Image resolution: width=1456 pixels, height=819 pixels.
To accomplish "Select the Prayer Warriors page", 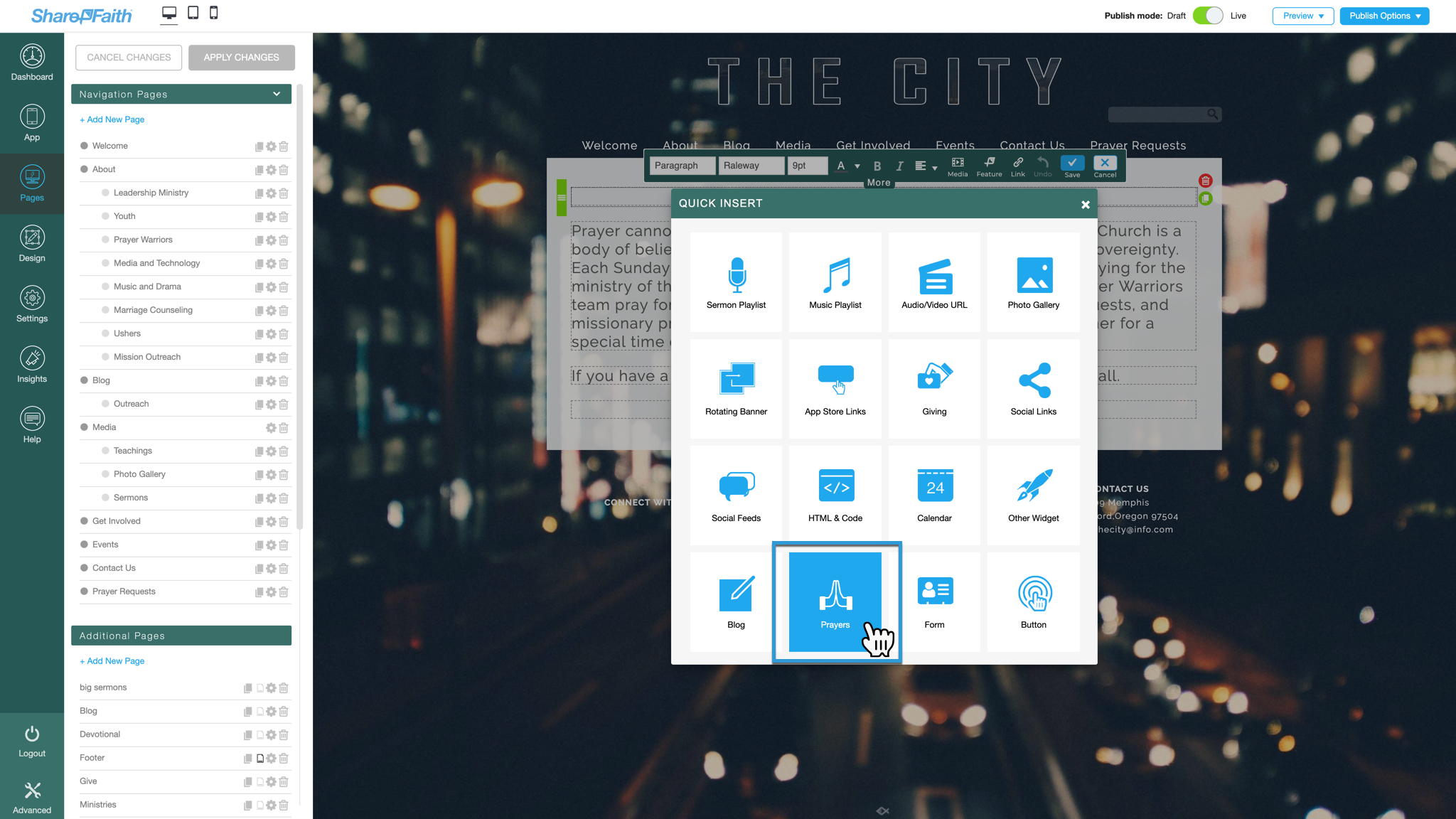I will [143, 240].
